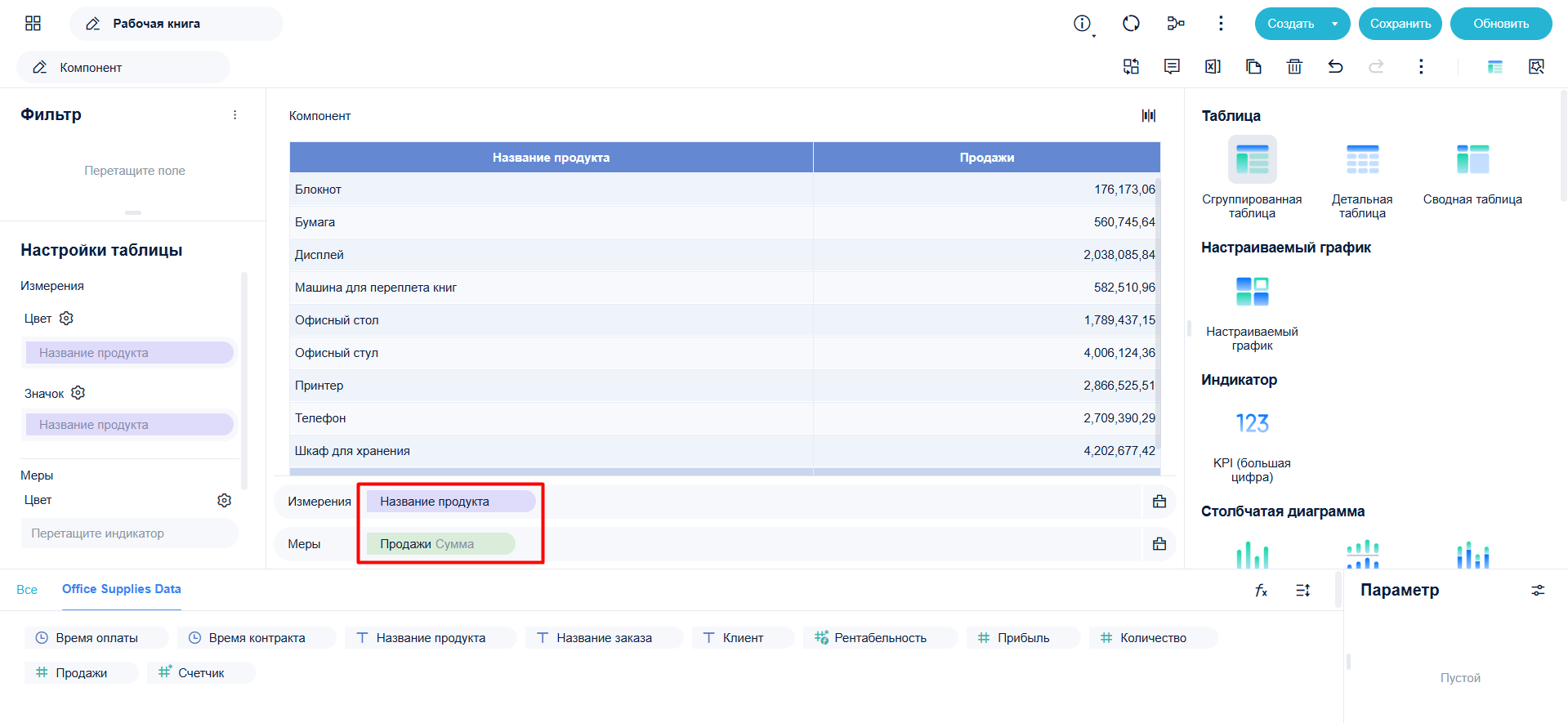Click the Excel export icon
Image resolution: width=1568 pixels, height=723 pixels.
pyautogui.click(x=1213, y=67)
